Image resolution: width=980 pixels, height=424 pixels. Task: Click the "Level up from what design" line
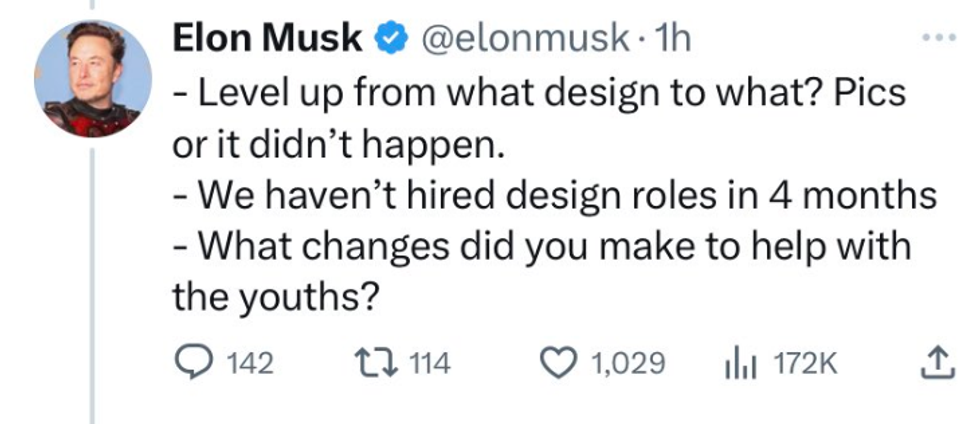(539, 95)
